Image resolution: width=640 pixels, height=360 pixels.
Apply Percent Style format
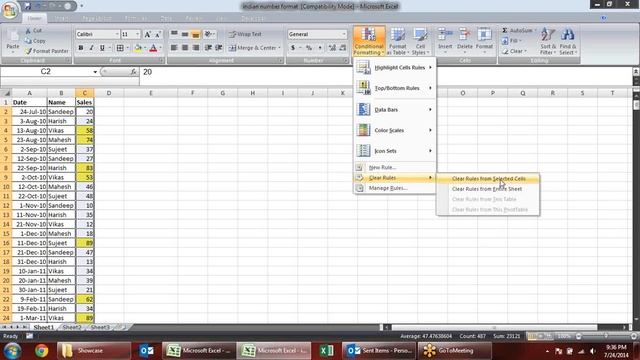(309, 48)
